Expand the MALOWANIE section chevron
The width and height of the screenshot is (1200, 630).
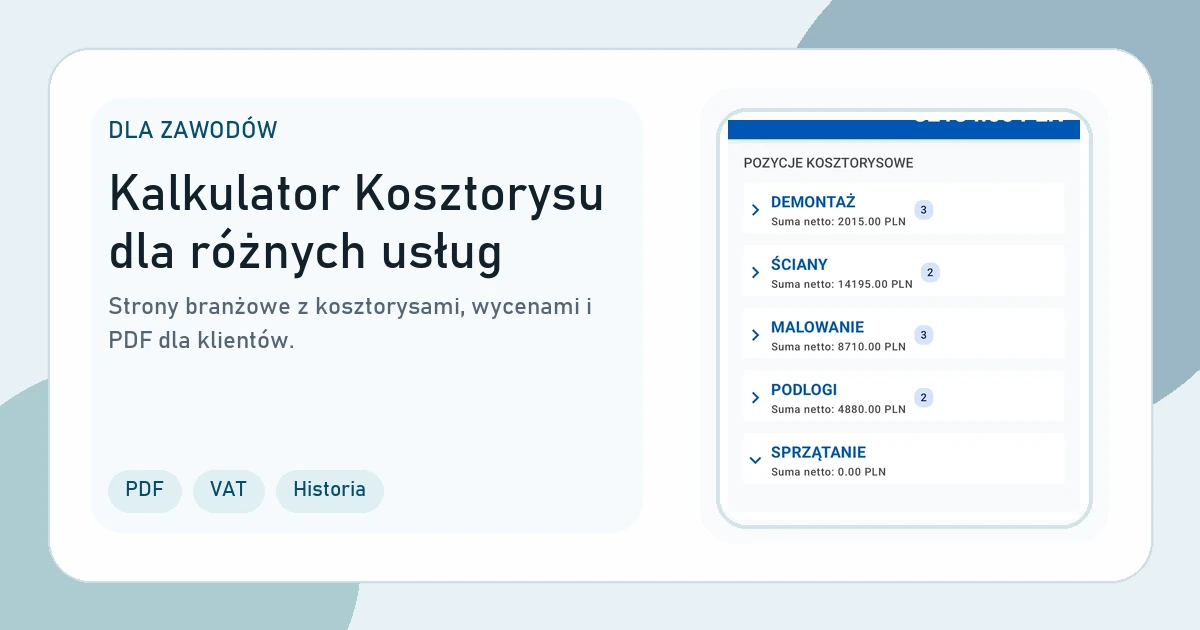(x=755, y=335)
